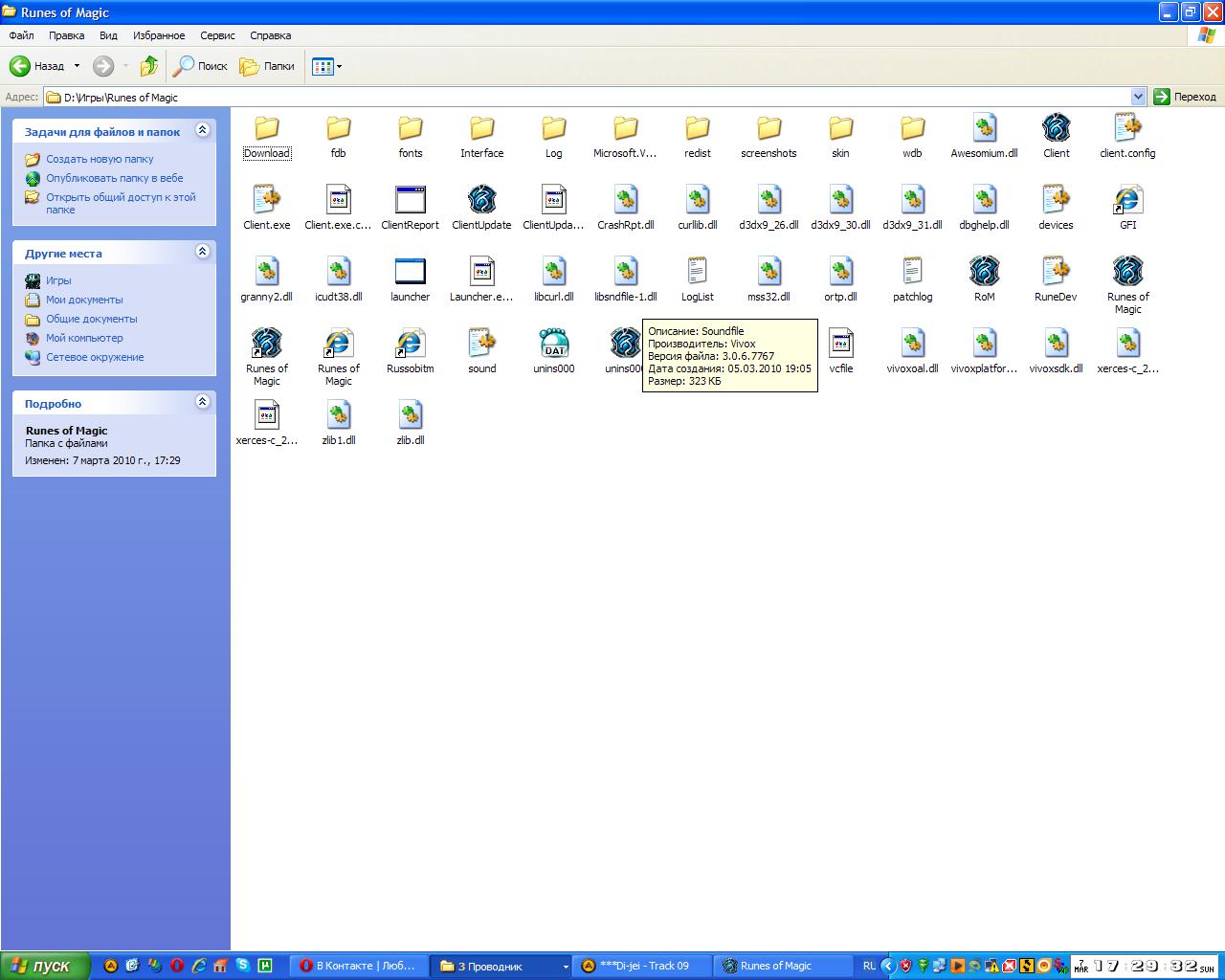Expand the address bar dropdown
1225x980 pixels.
(1138, 97)
